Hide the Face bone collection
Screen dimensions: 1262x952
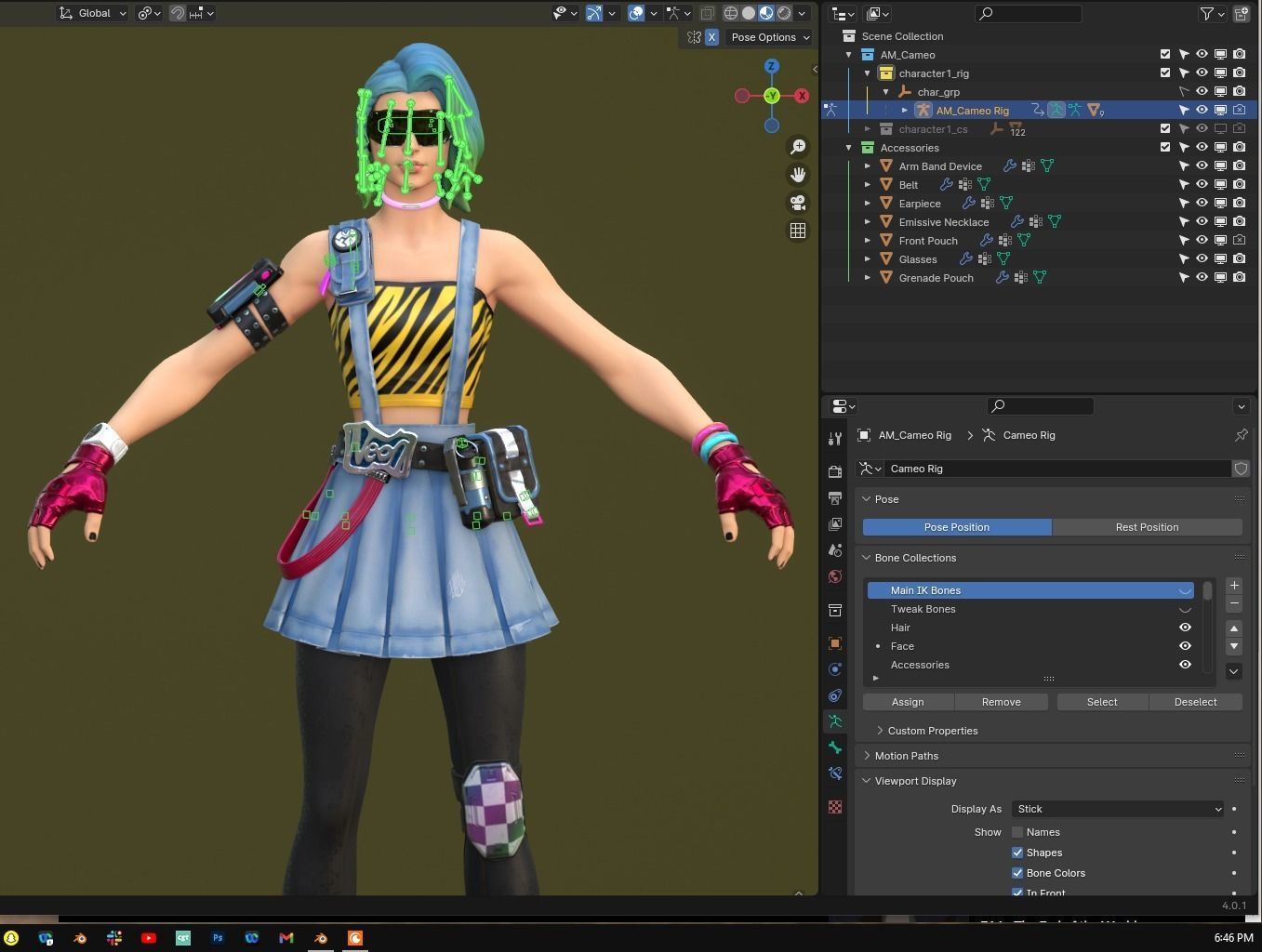[x=1185, y=646]
